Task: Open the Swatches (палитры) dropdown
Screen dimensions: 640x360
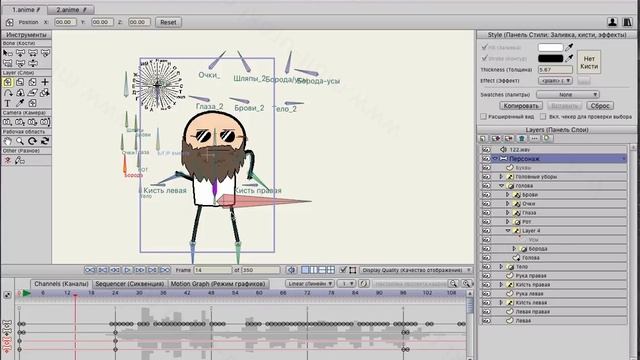Action: point(567,94)
